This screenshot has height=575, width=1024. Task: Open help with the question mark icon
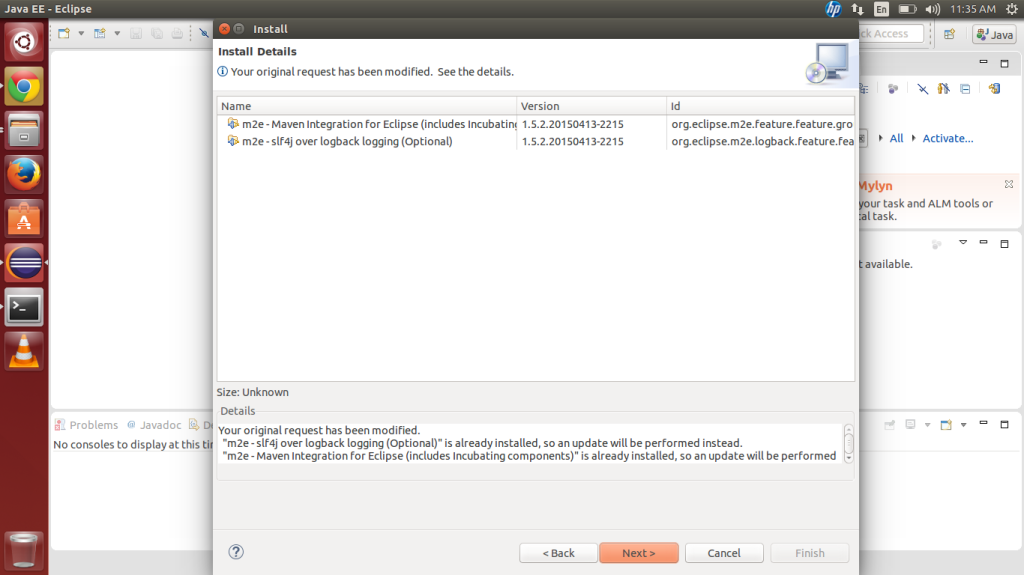point(236,552)
